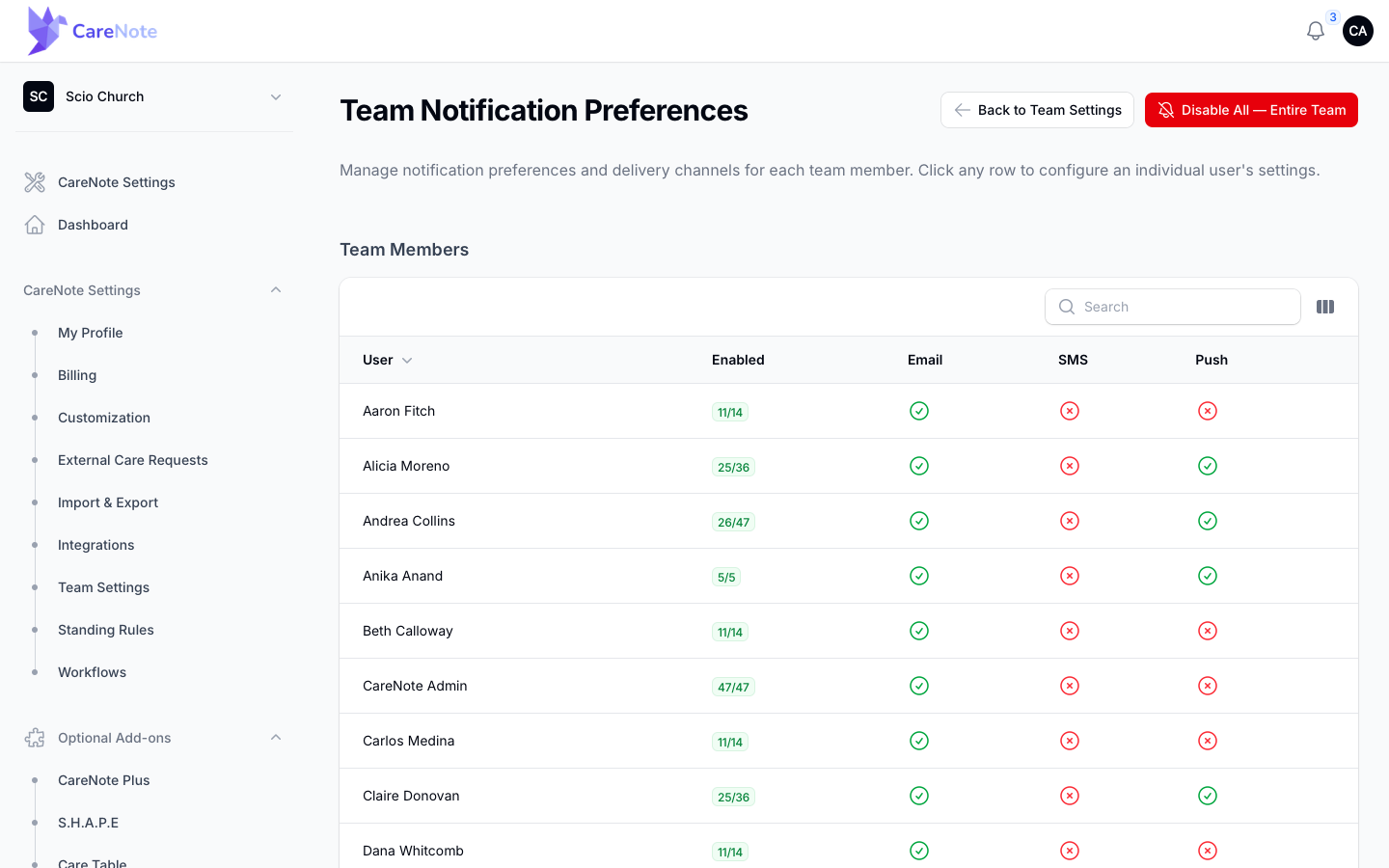
Task: Click the Optional Add-ons puzzle icon
Action: (35, 738)
